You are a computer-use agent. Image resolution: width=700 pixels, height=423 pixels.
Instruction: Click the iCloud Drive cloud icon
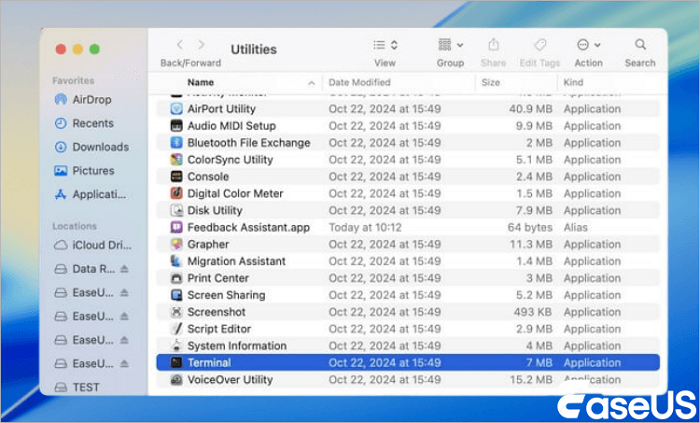pos(60,245)
